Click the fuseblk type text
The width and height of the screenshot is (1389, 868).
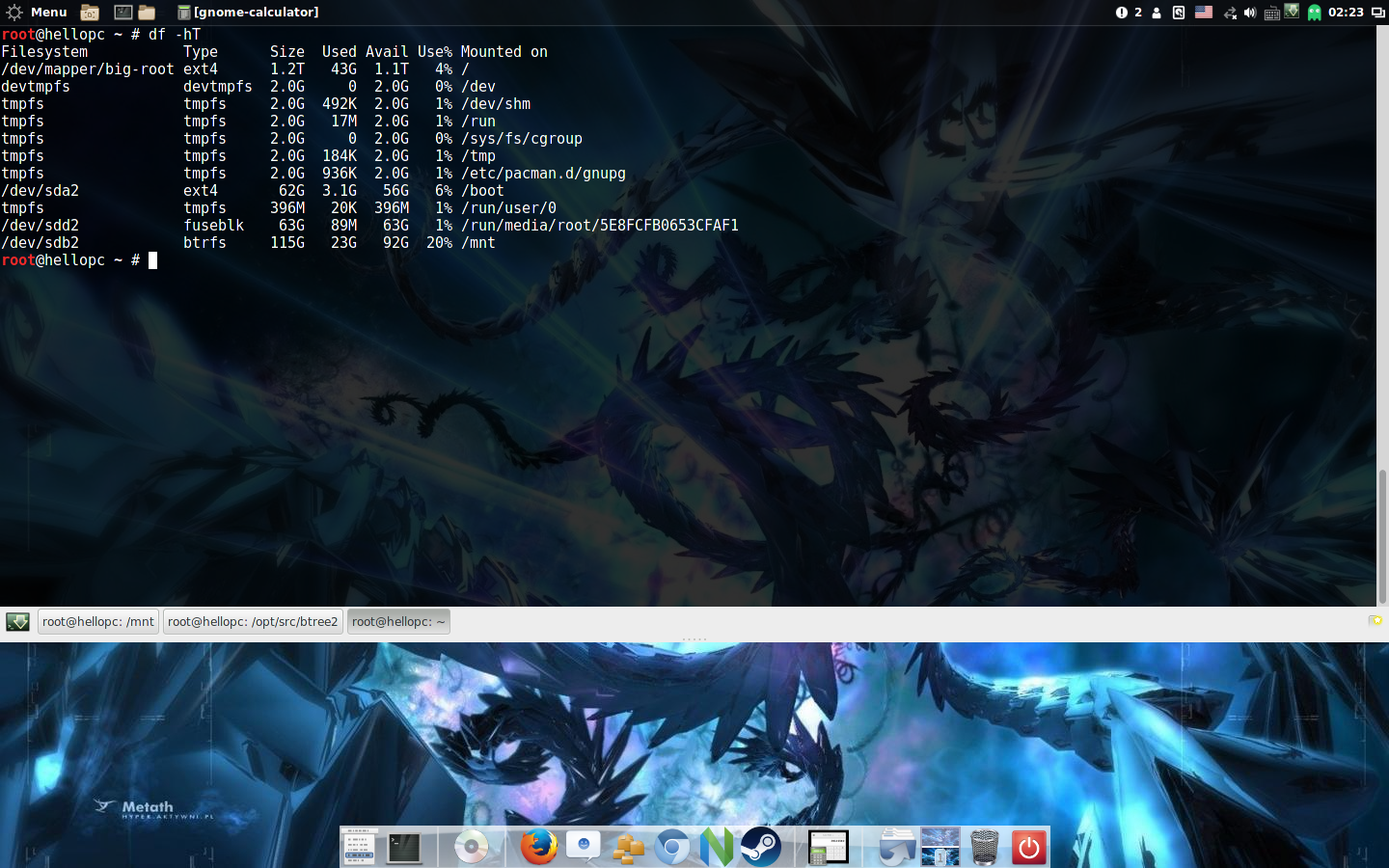[213, 226]
